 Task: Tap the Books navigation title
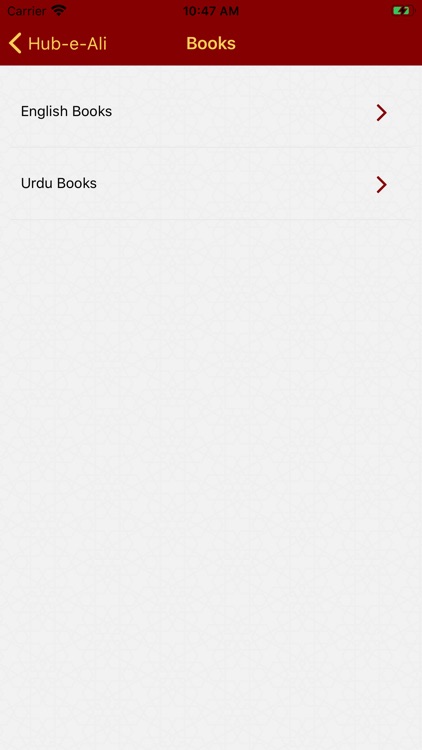211,44
